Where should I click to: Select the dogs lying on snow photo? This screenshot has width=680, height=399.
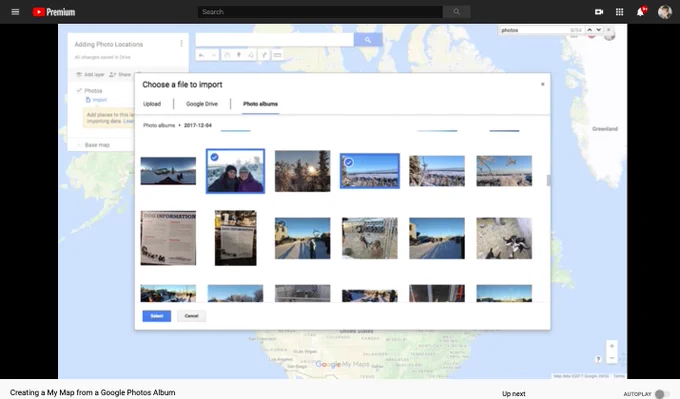(504, 238)
